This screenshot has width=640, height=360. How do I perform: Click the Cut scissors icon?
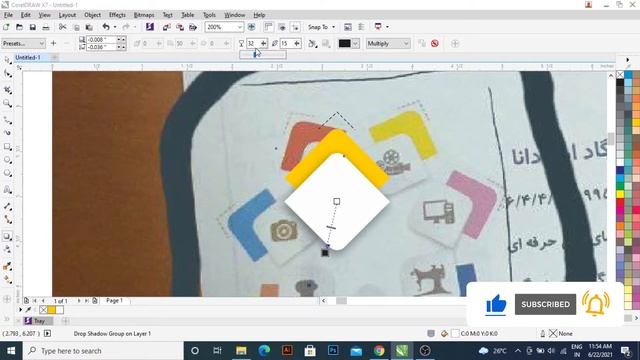(x=62, y=27)
